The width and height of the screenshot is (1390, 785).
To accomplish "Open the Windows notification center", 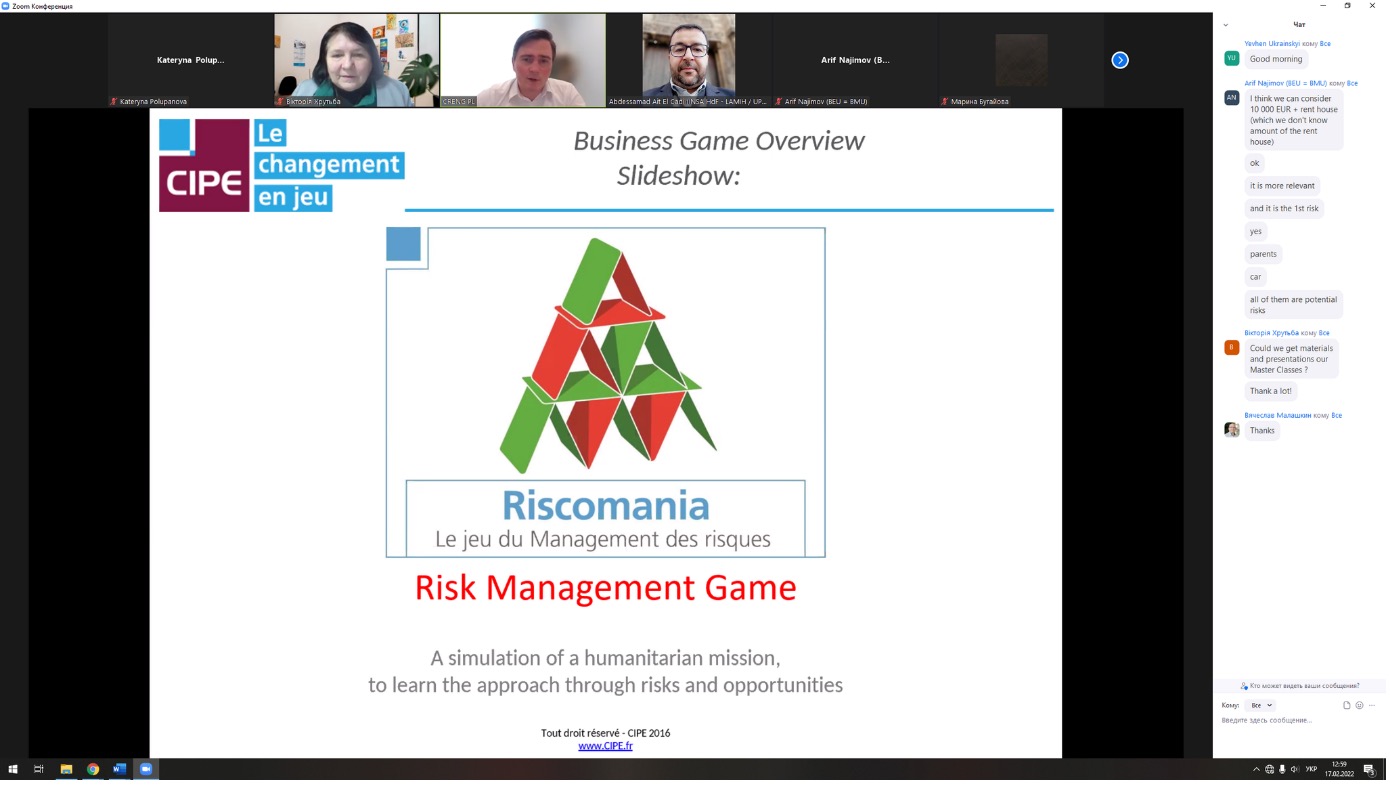I will tap(1369, 769).
